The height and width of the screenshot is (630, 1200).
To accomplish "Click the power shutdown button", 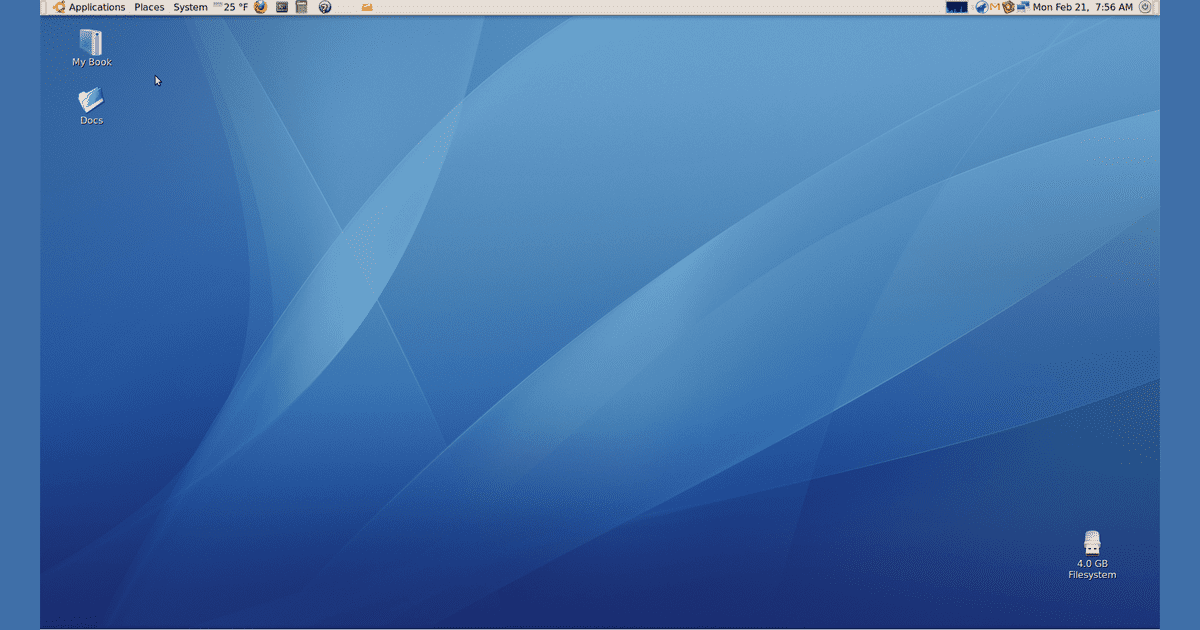I will [x=1145, y=7].
